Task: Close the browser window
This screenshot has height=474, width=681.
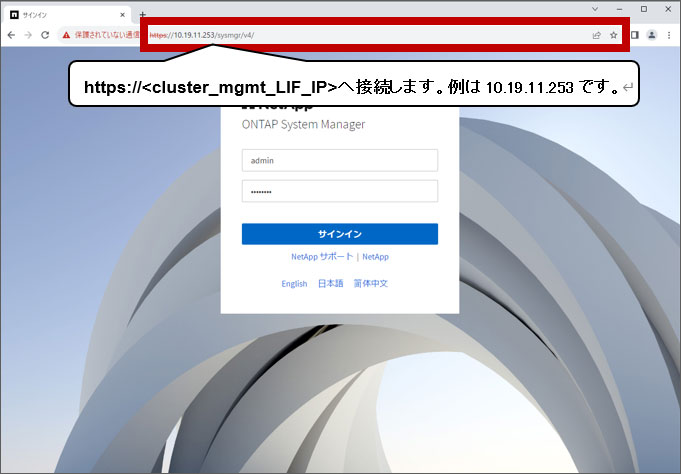Action: click(x=668, y=9)
